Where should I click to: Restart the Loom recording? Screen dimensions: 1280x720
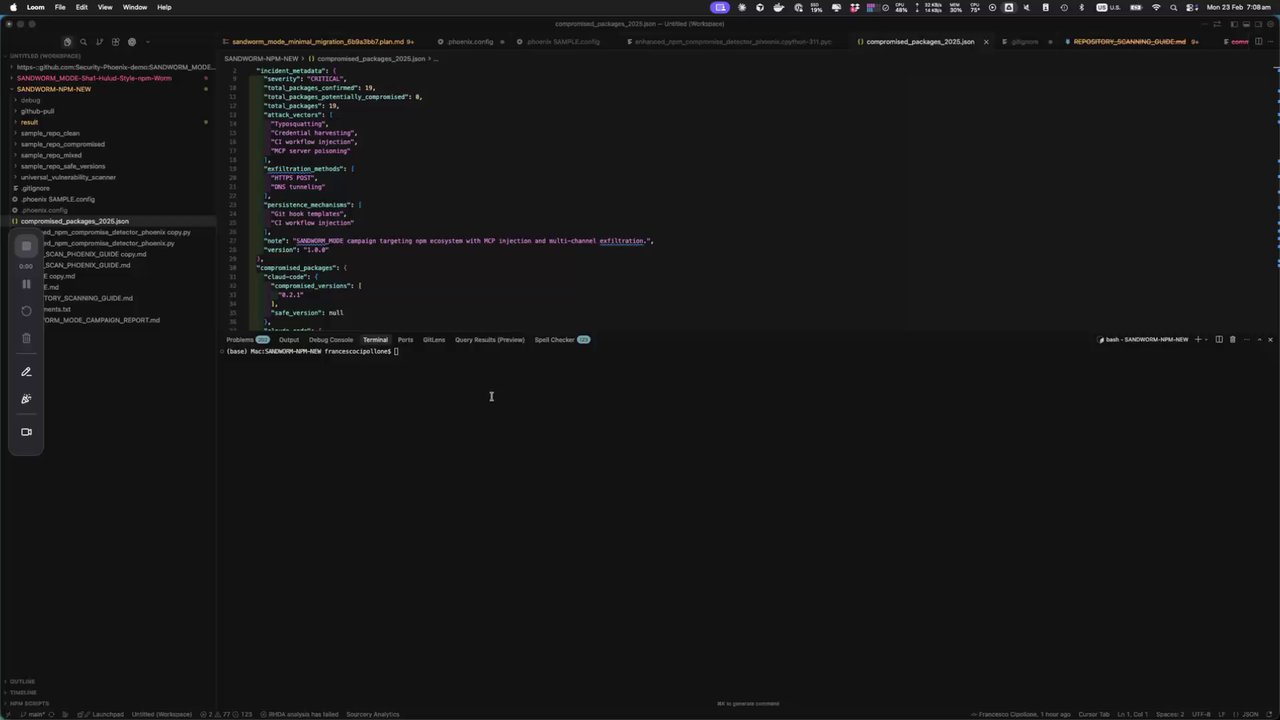click(x=26, y=311)
